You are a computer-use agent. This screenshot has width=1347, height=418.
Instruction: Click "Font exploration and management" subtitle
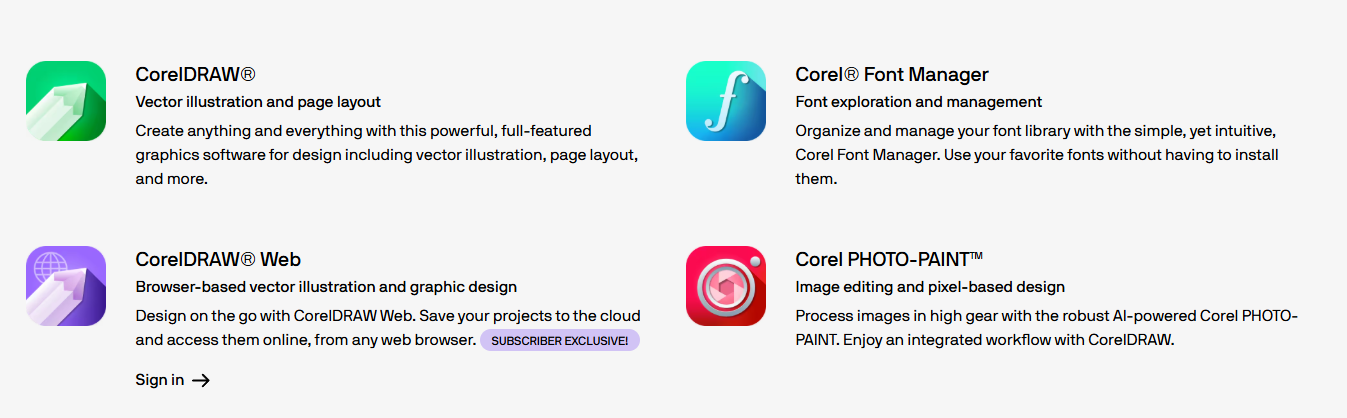point(919,102)
